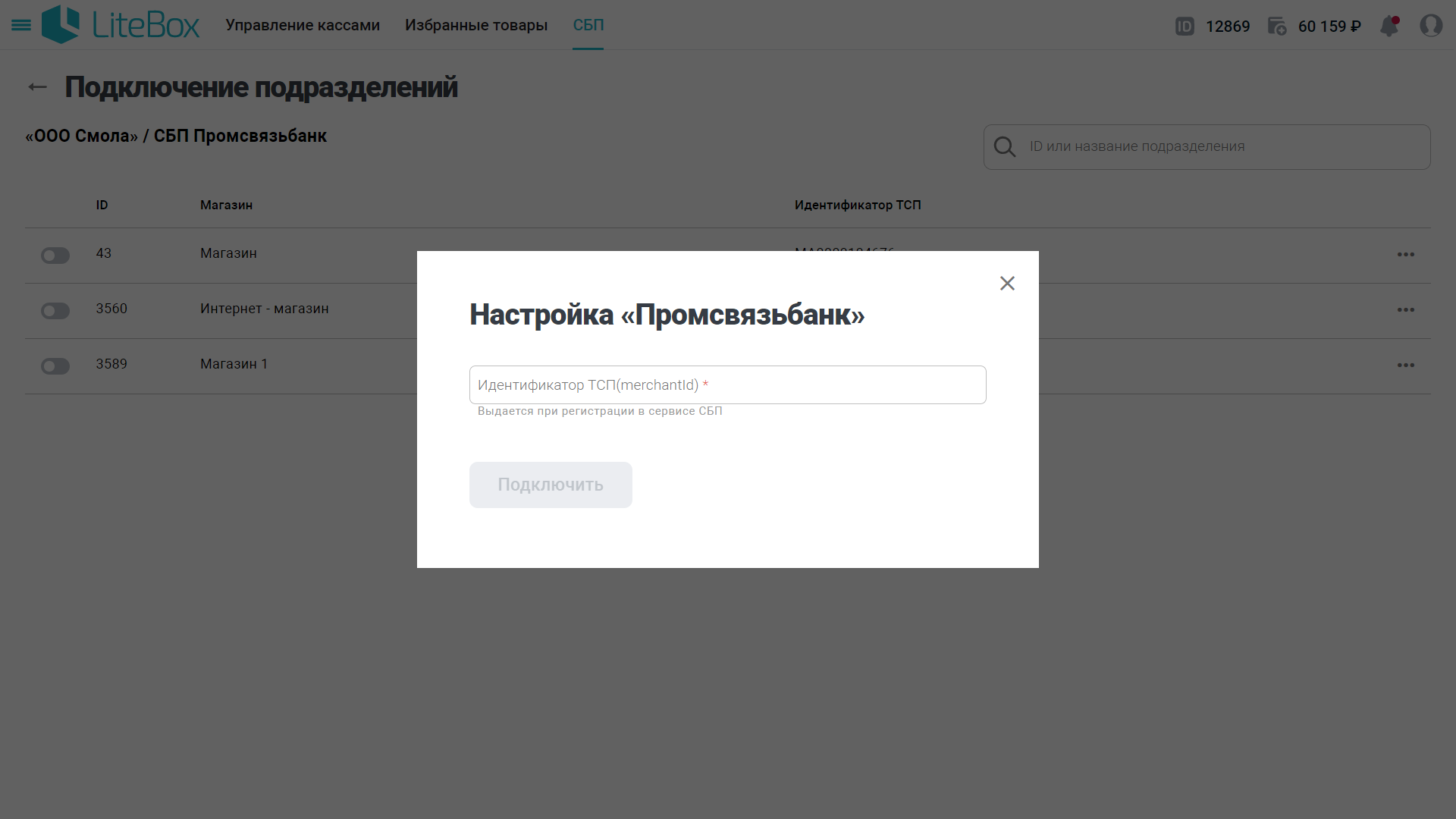Focus the Идентификатор ТСП(merchantId) field
1456x819 pixels.
click(x=728, y=385)
